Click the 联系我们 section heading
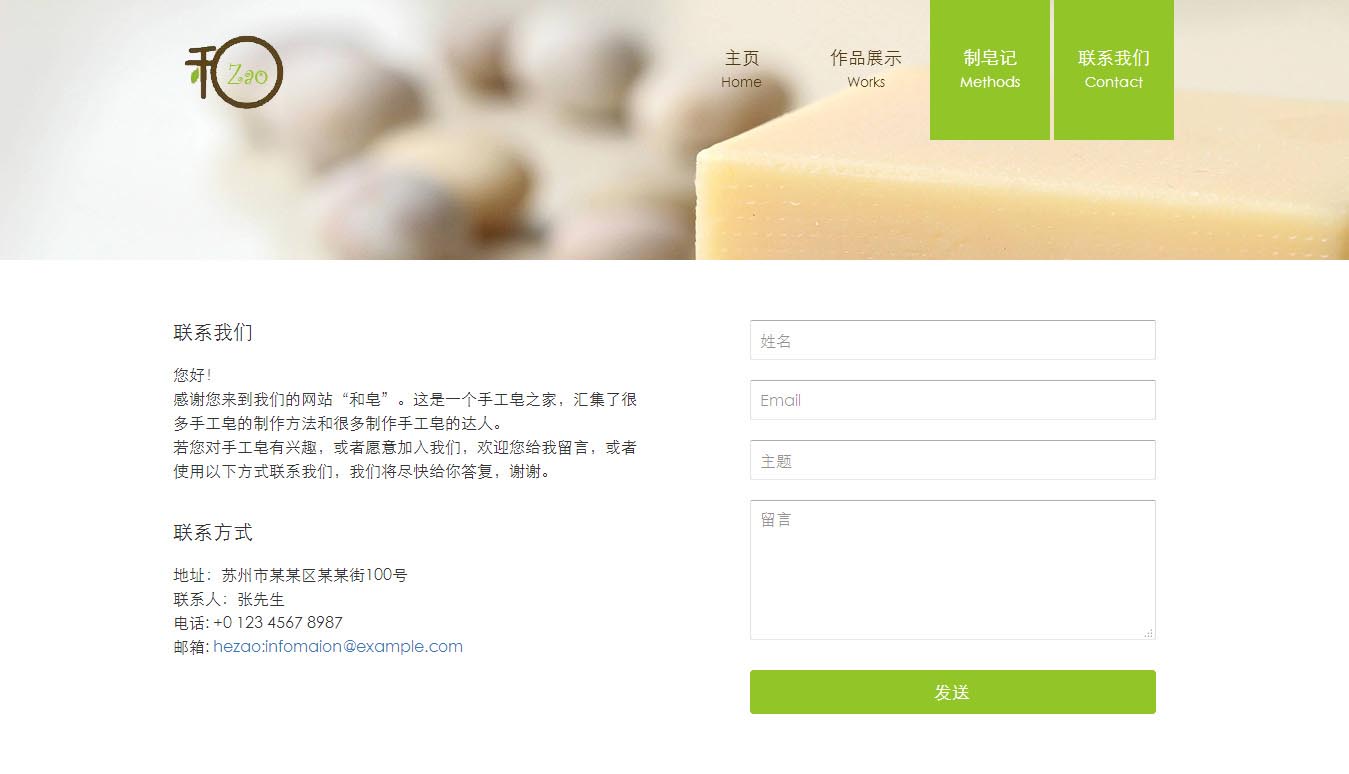Screen dimensions: 1349x774 click(x=213, y=333)
